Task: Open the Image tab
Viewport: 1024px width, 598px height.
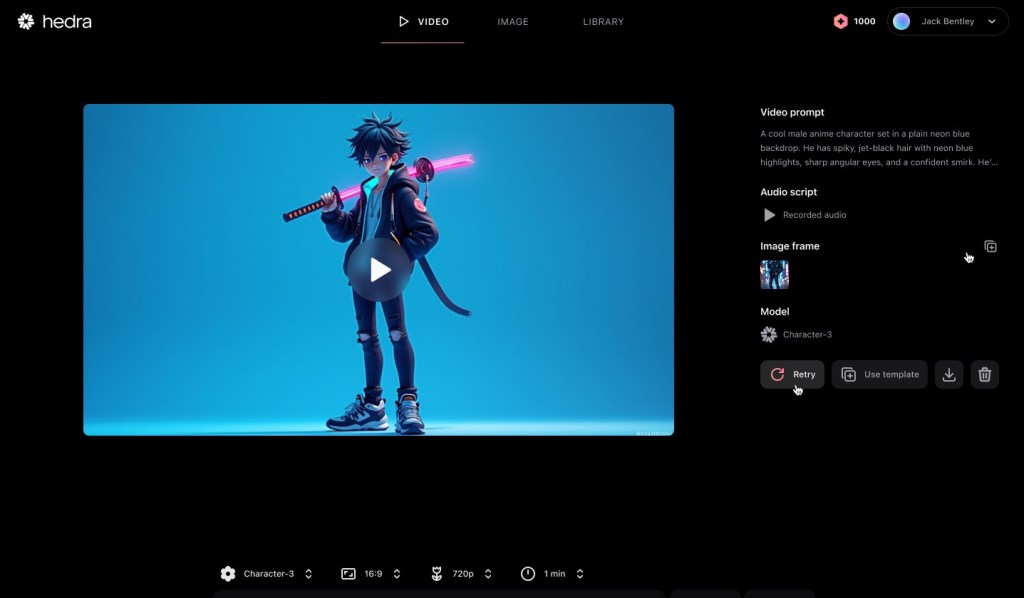Action: tap(513, 21)
